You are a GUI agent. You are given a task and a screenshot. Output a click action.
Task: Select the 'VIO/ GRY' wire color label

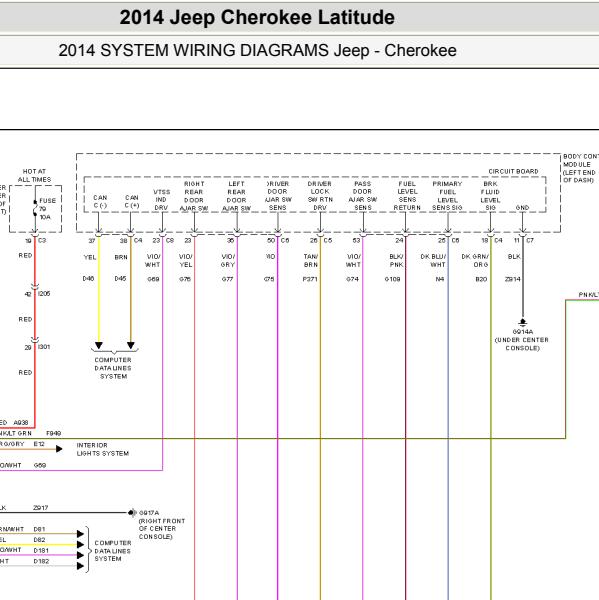pos(228,260)
